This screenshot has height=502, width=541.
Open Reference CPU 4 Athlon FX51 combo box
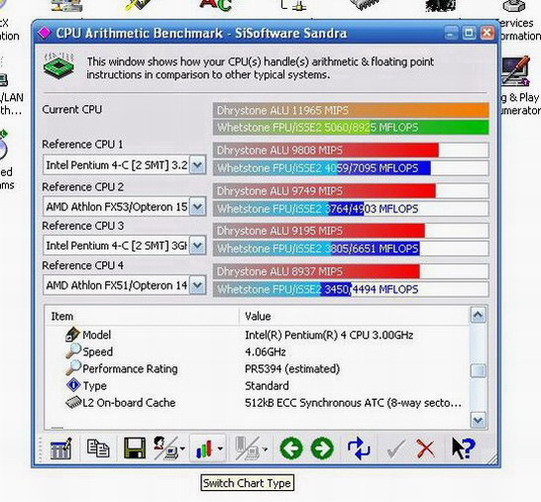coord(124,285)
